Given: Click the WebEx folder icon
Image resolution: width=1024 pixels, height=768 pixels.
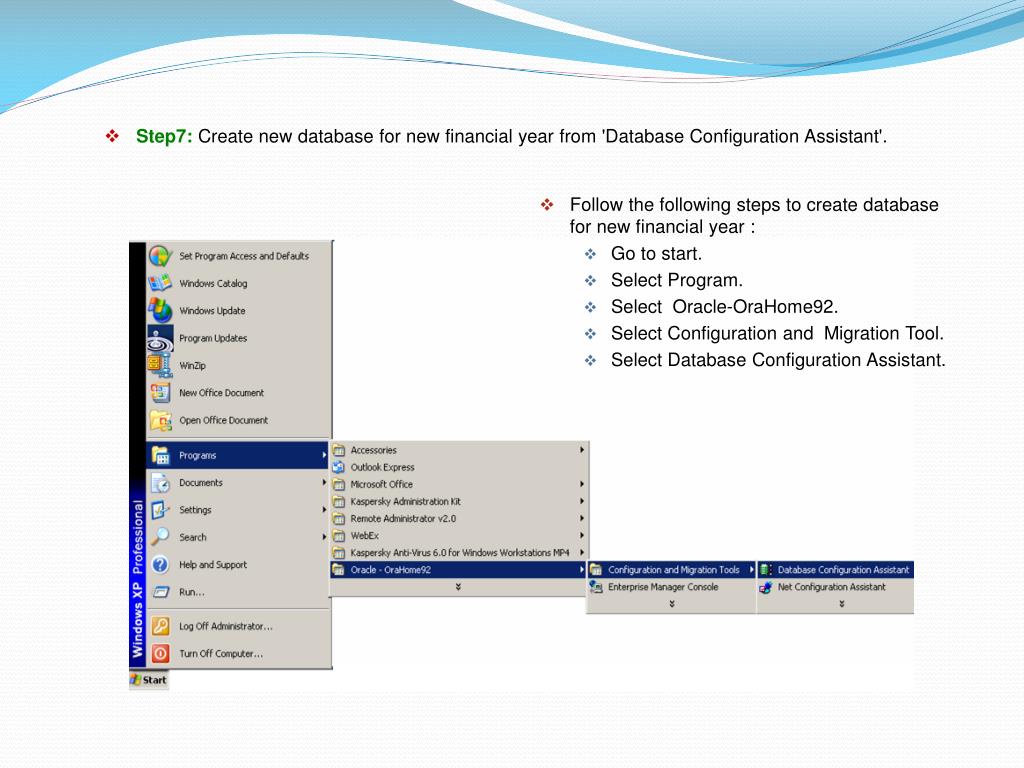Looking at the screenshot, I should coord(338,536).
